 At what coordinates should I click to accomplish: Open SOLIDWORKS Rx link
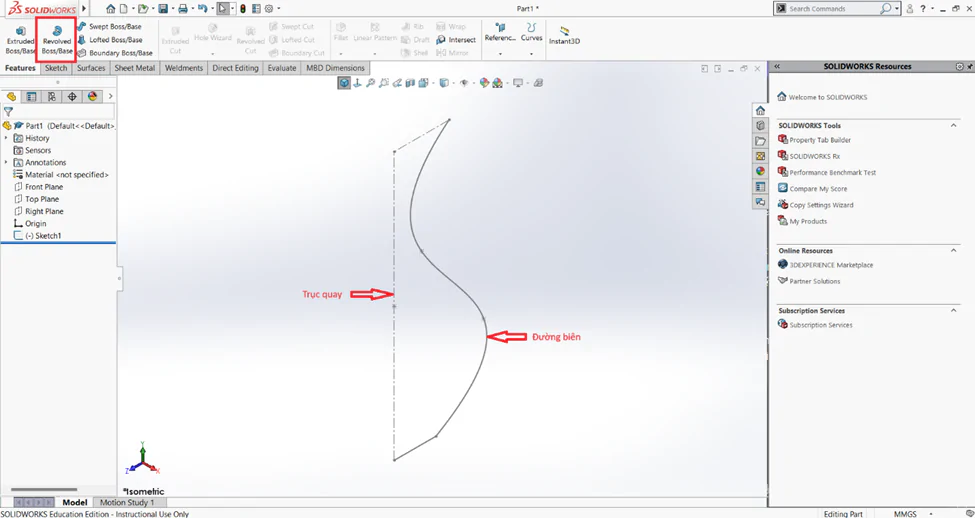pyautogui.click(x=809, y=156)
